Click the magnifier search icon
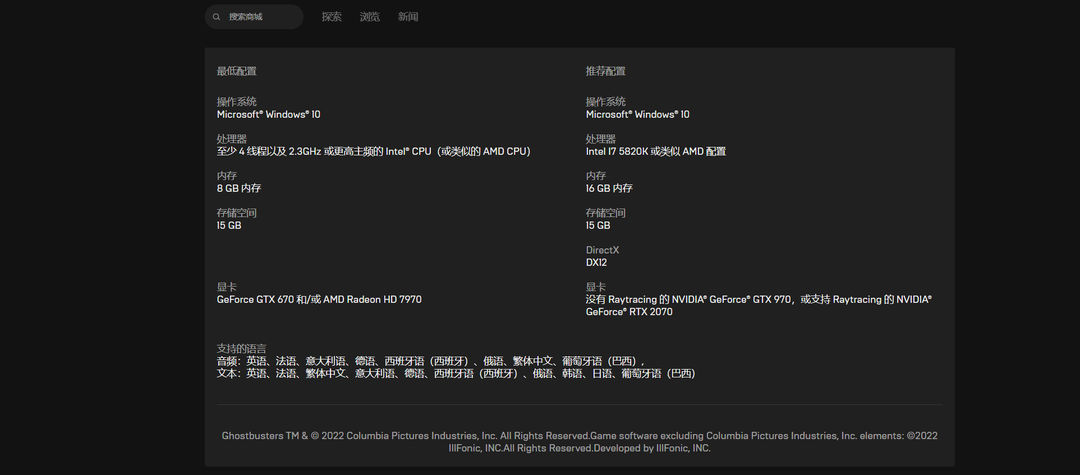Screen dimensions: 1080x475 [217, 17]
